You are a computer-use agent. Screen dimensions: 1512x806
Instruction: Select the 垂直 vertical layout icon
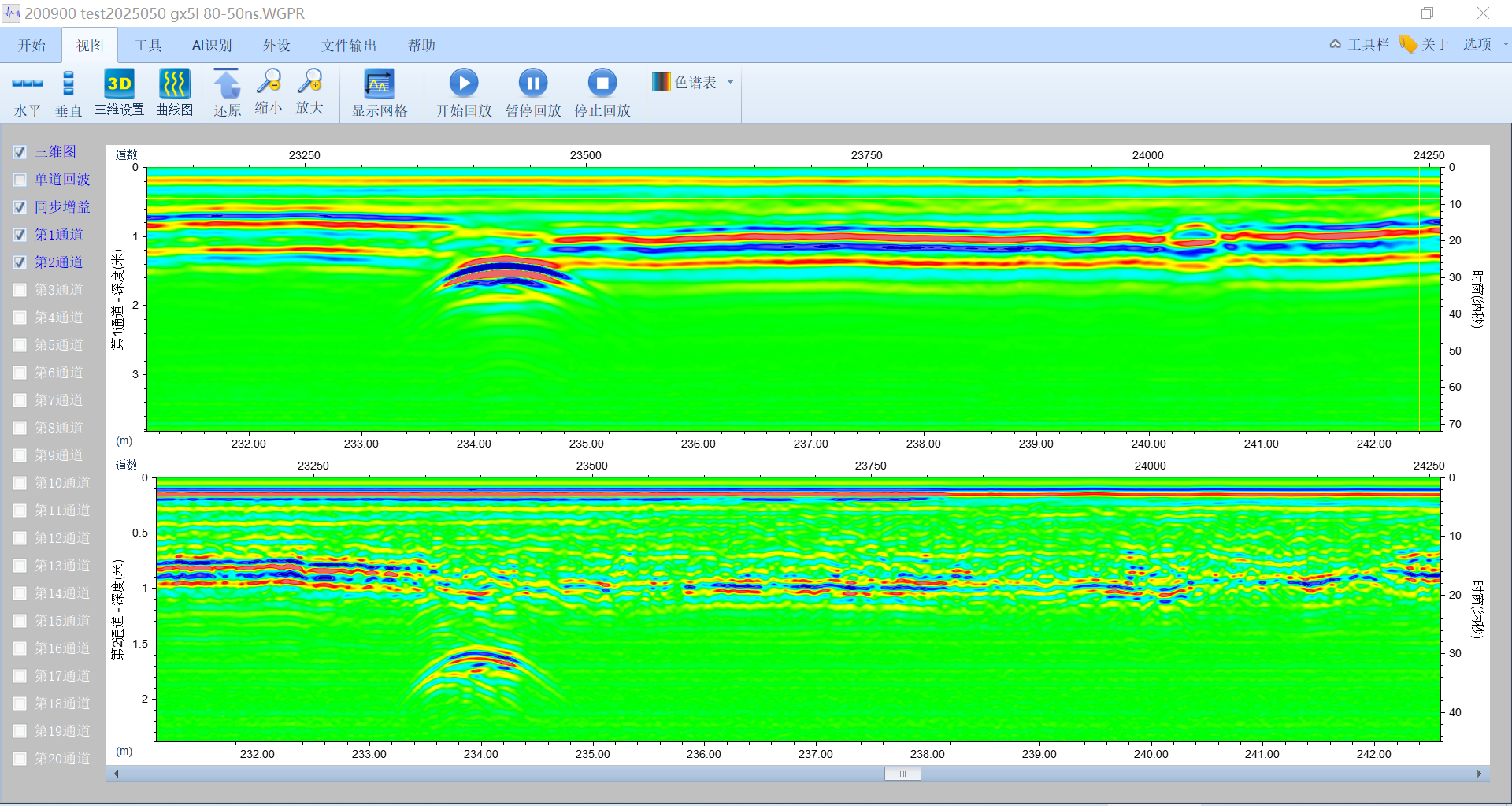69,84
